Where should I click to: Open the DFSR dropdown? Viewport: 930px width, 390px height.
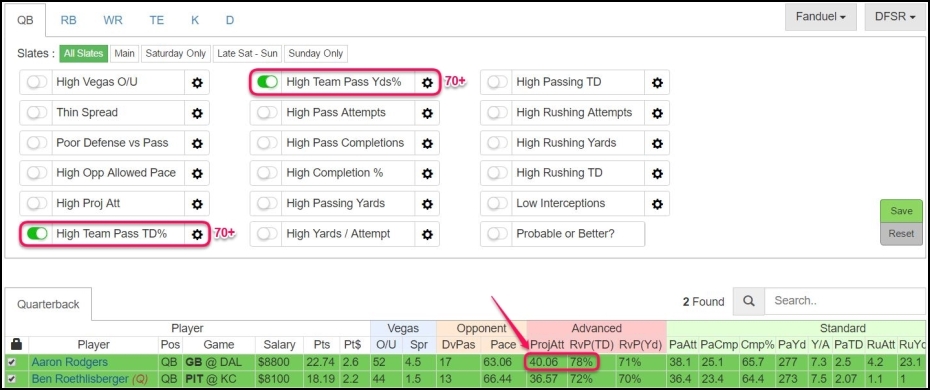(895, 17)
